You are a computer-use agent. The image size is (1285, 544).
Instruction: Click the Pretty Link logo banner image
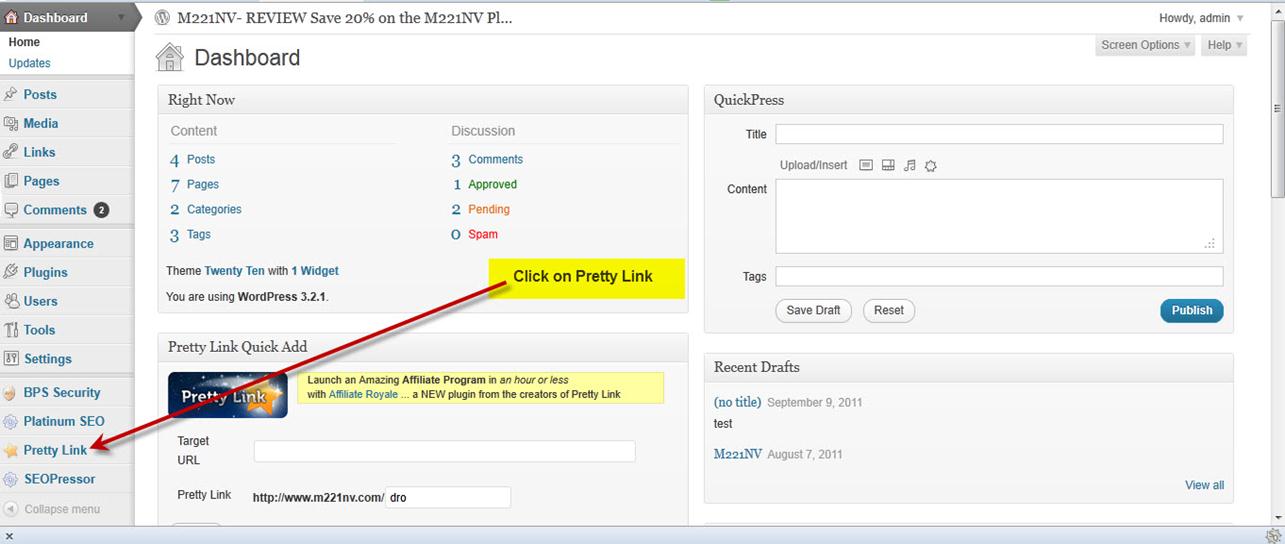tap(228, 395)
